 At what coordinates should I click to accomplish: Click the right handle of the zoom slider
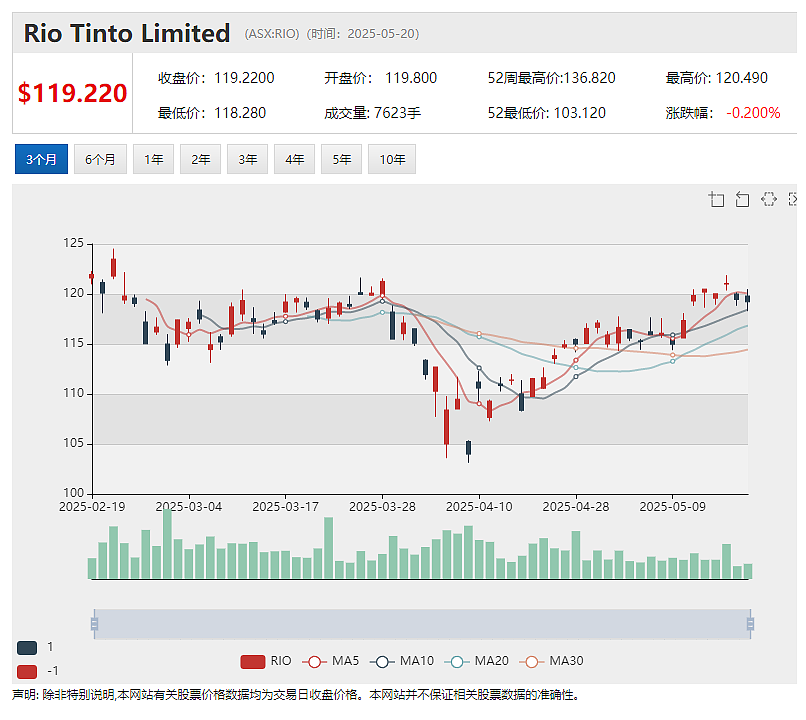tap(750, 624)
